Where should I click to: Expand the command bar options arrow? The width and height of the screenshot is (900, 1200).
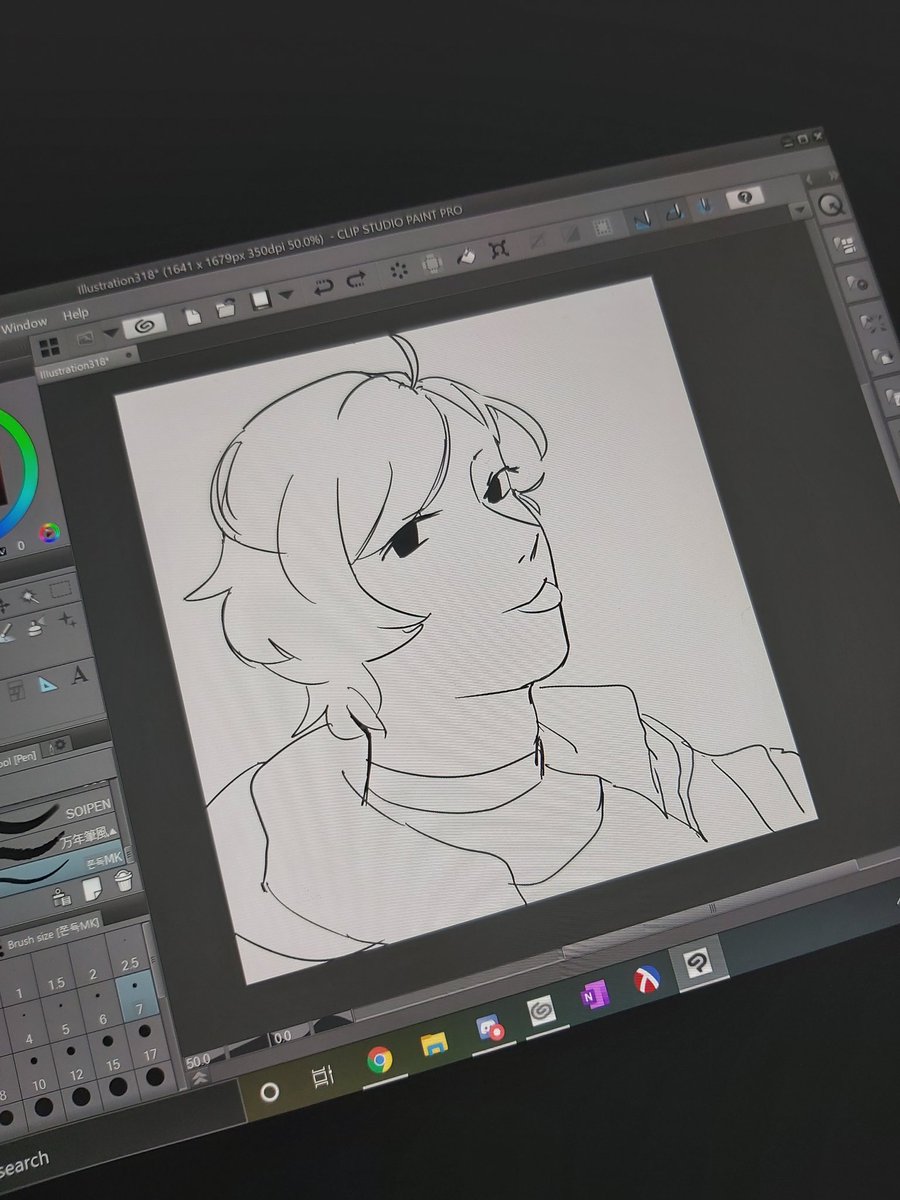(x=798, y=211)
